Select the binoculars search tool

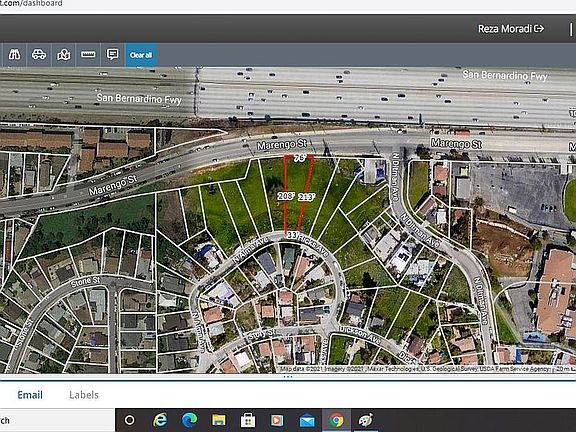click(x=14, y=55)
